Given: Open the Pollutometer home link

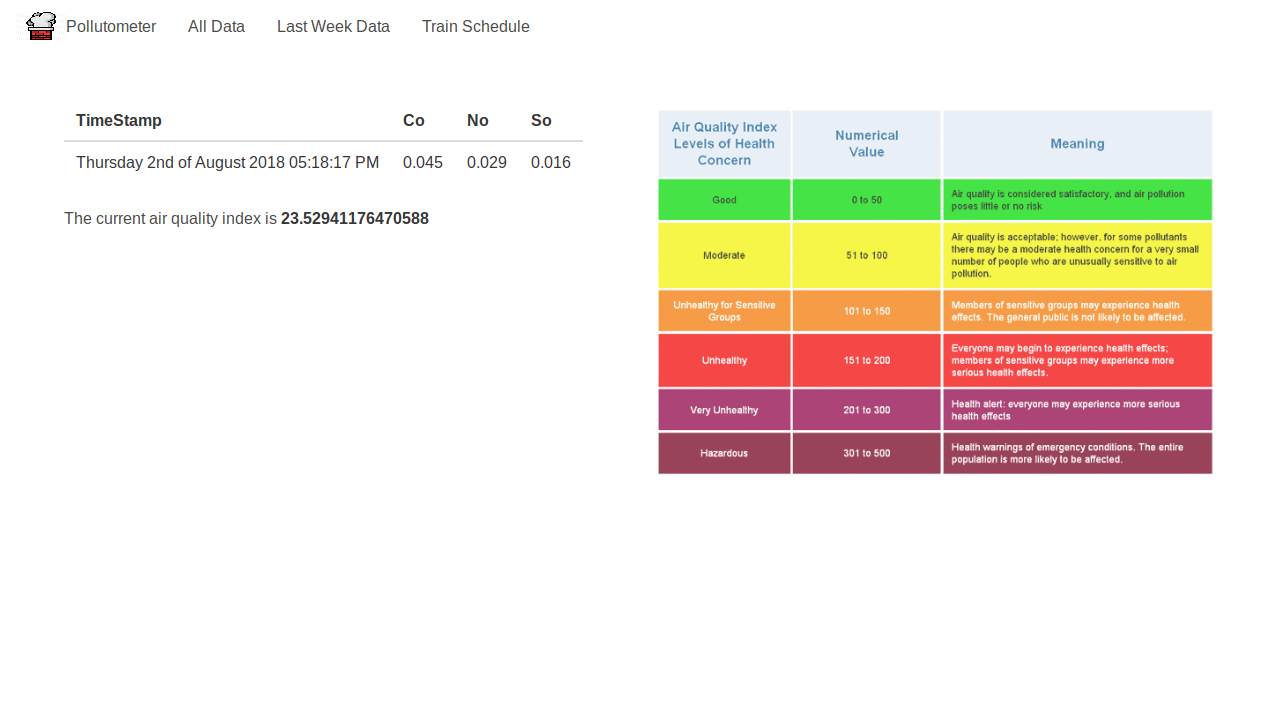Looking at the screenshot, I should (x=111, y=27).
